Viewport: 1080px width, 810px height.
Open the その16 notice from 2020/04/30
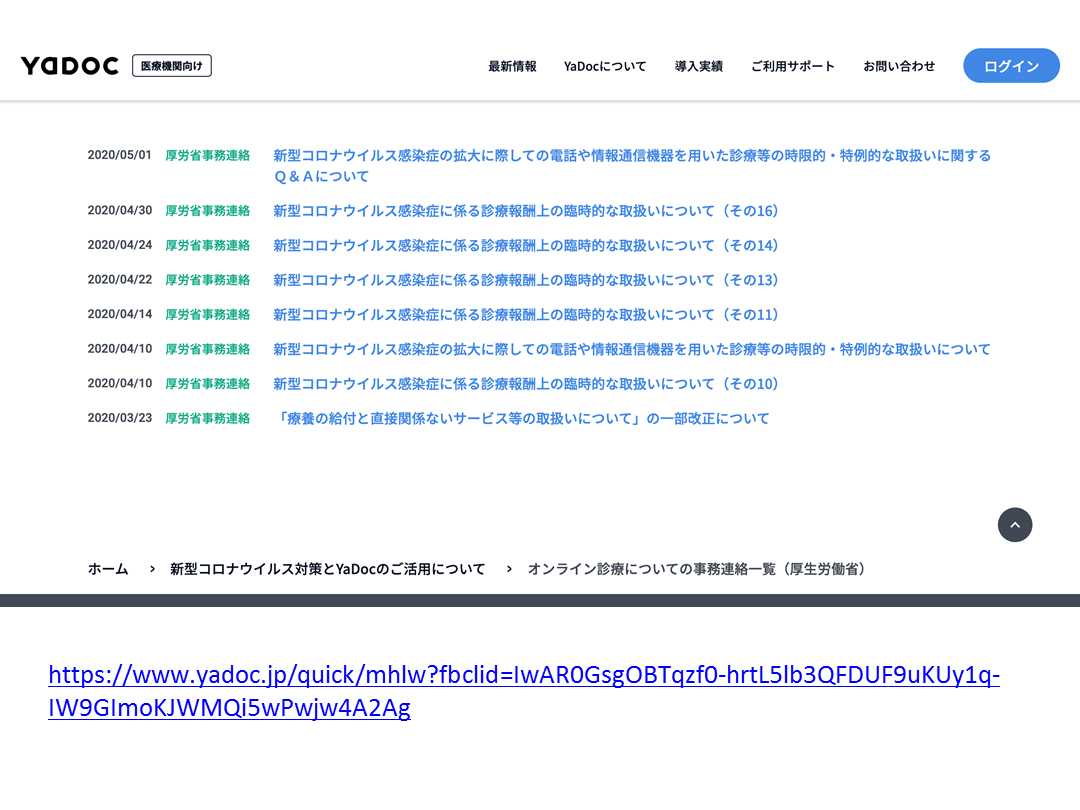pos(525,211)
